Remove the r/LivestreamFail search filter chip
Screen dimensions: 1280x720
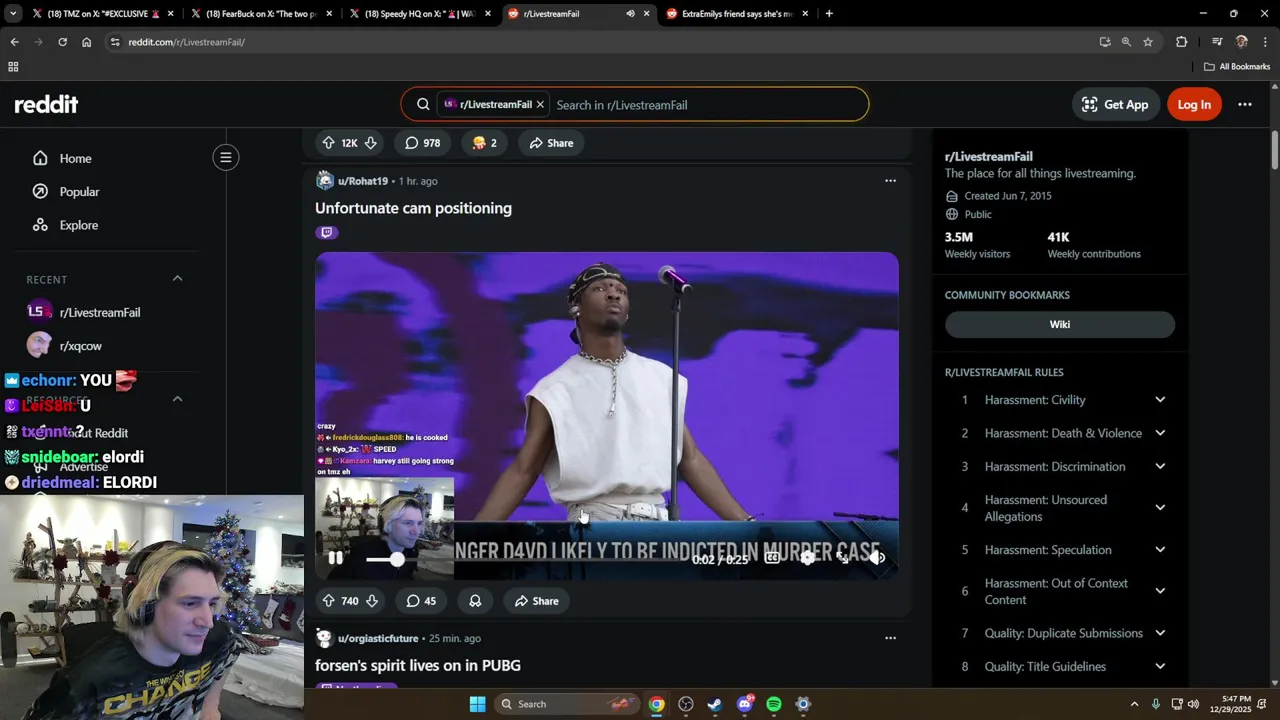click(x=540, y=104)
